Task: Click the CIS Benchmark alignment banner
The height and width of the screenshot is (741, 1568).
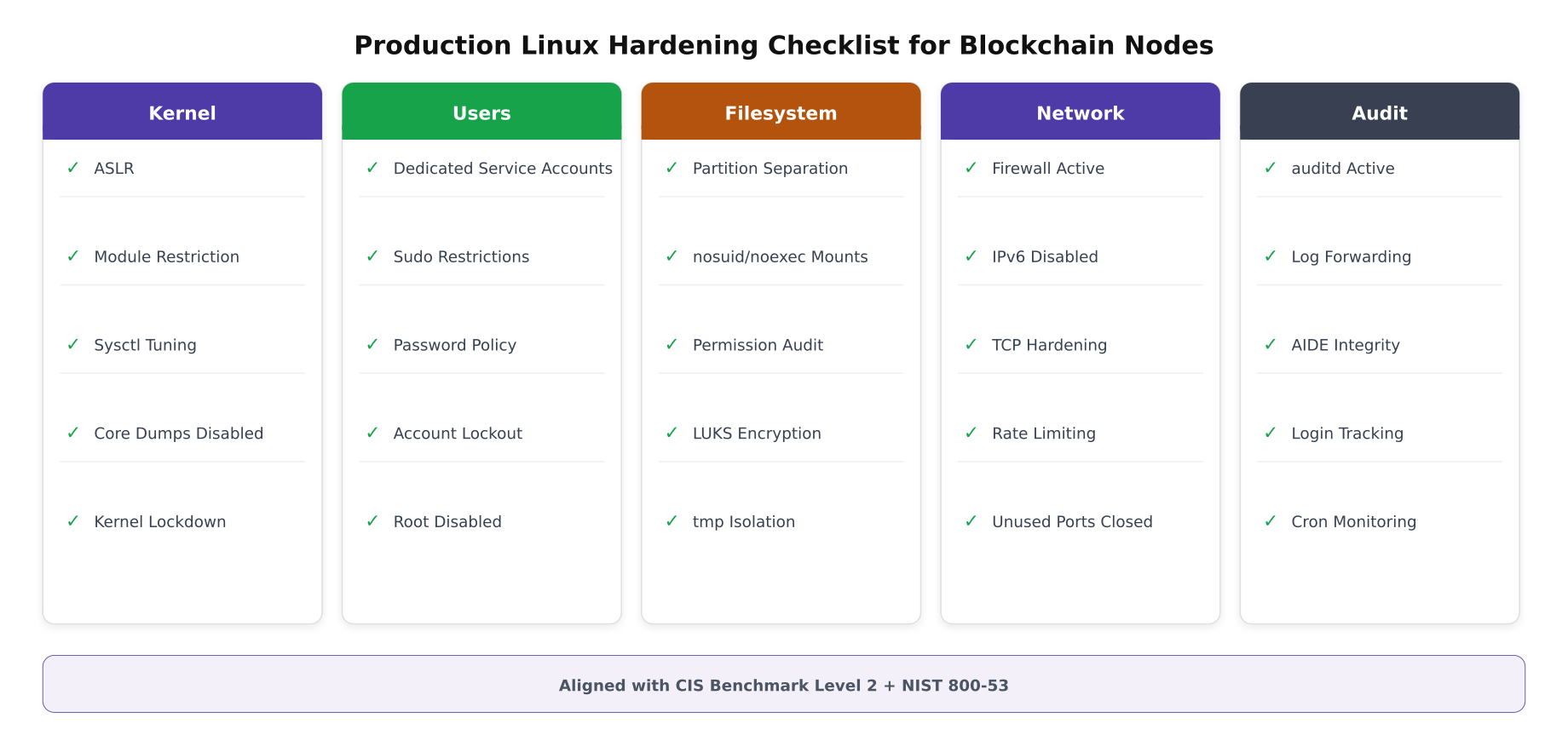Action: click(x=784, y=684)
